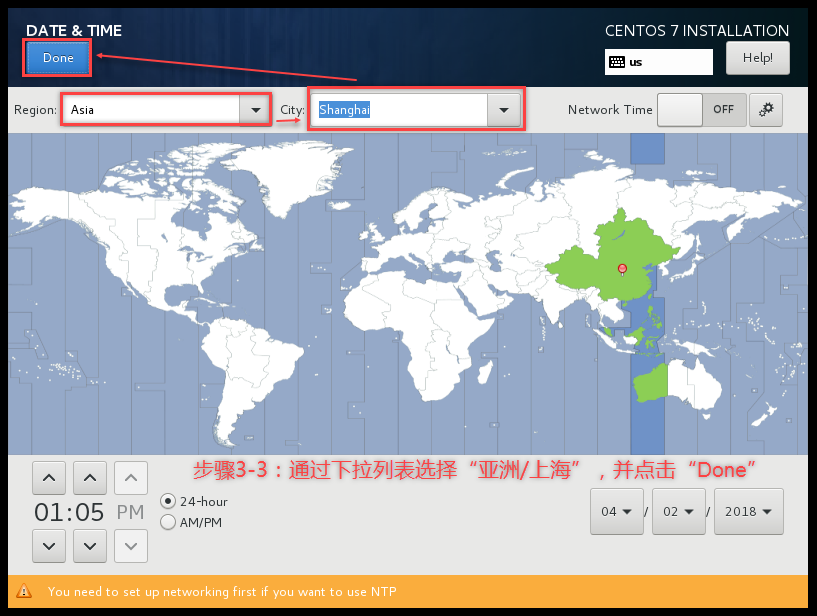
Task: Open the day dropdown showing 02
Action: (678, 511)
